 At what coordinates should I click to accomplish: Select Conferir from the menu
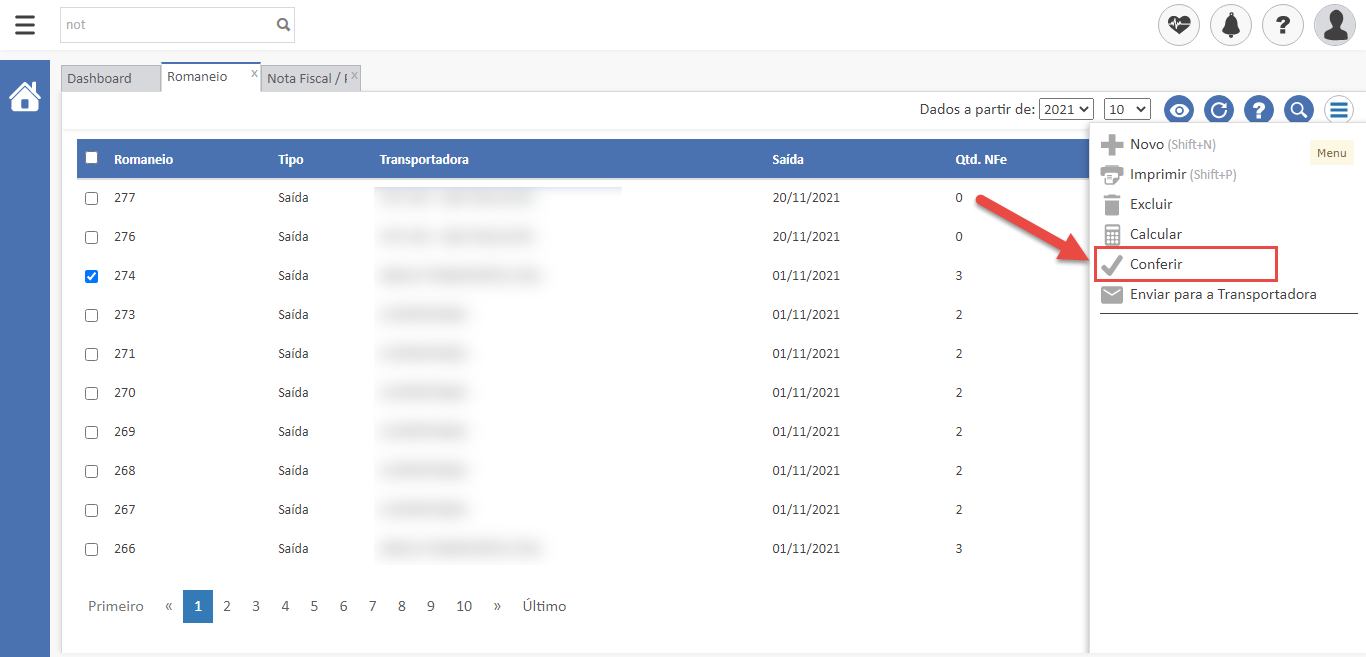(x=1156, y=264)
